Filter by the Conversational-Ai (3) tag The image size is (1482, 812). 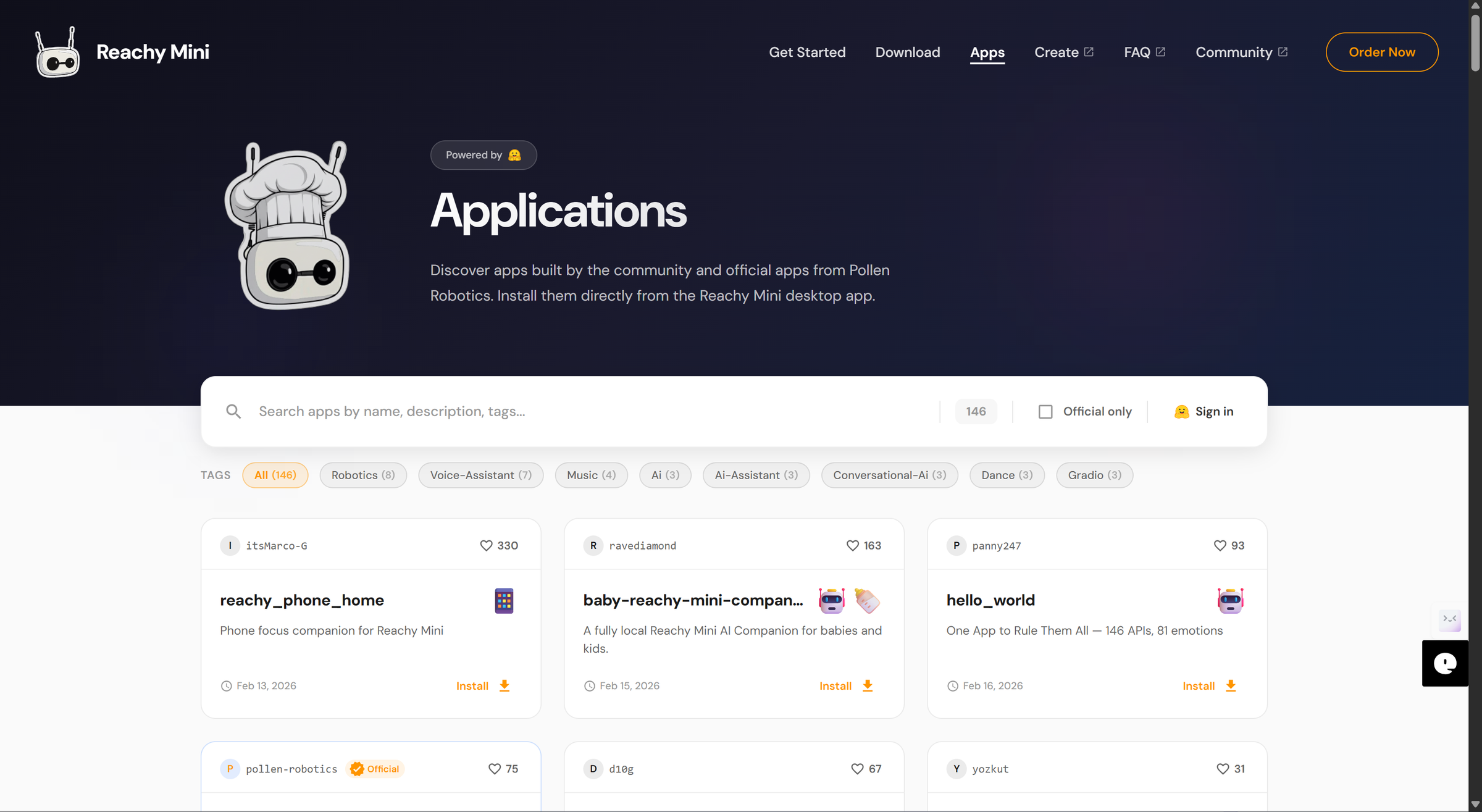click(x=889, y=475)
